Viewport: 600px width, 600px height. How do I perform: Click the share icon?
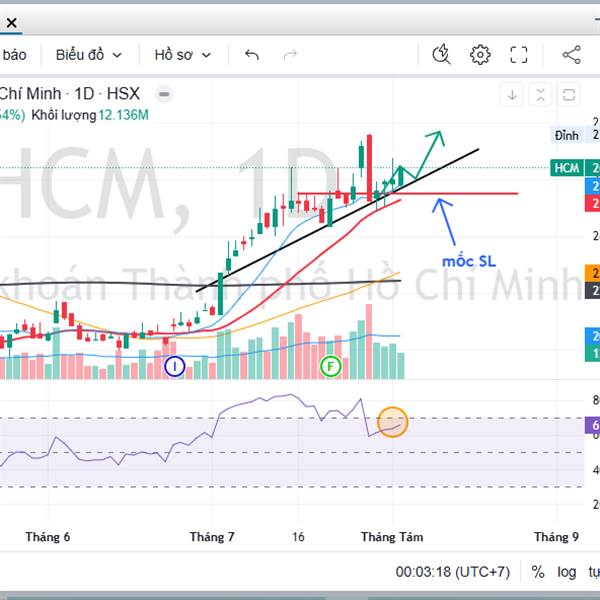572,54
